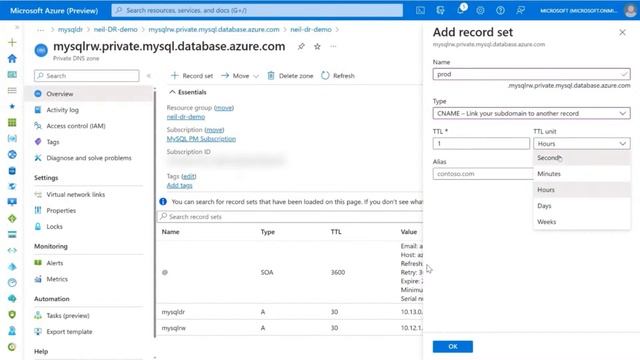The width and height of the screenshot is (640, 360).
Task: Open the directories and subscriptions filter icon
Action: click(x=440, y=11)
